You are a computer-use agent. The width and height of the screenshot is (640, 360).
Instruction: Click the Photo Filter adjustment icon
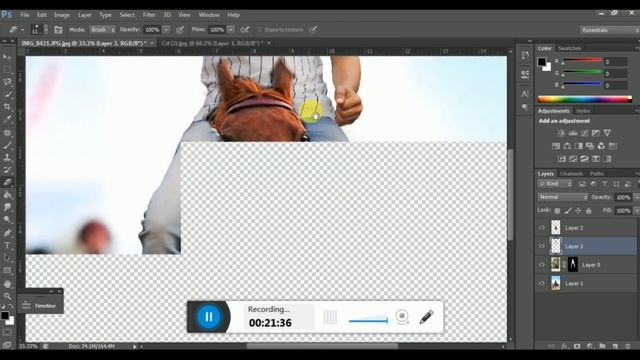(590, 146)
